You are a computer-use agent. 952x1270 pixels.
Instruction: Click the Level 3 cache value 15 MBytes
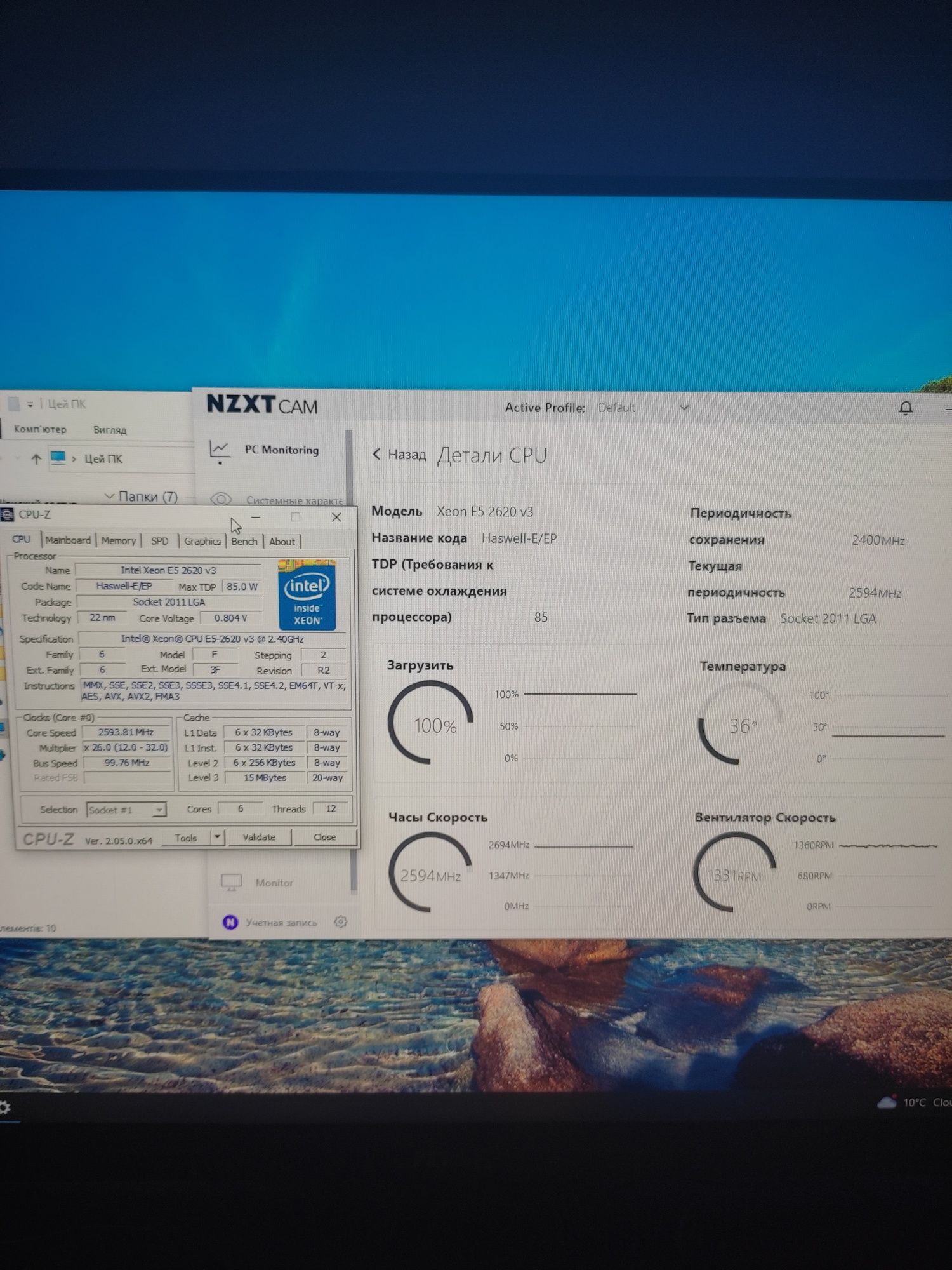click(x=265, y=778)
